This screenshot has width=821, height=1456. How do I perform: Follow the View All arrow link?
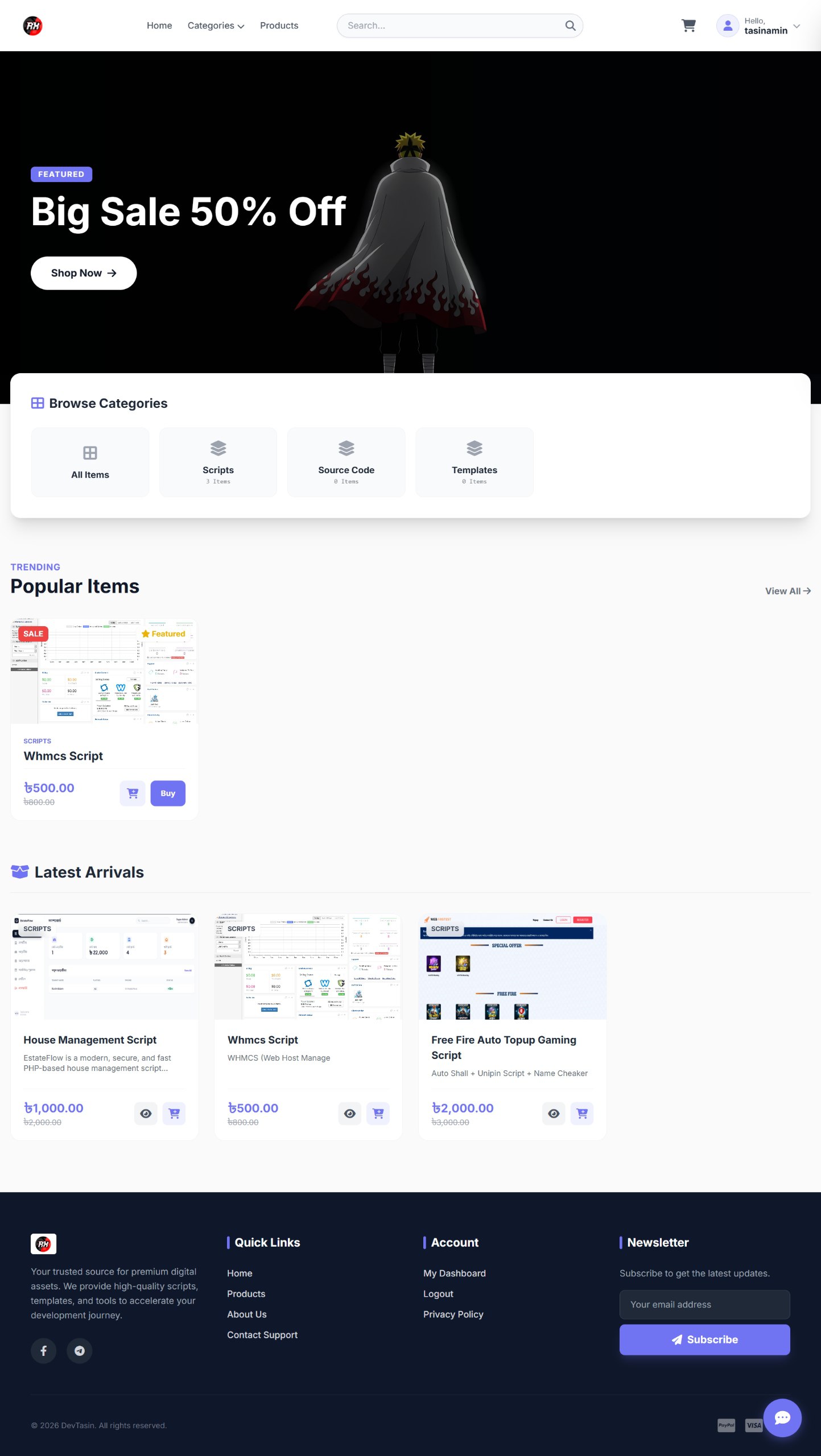tap(787, 591)
